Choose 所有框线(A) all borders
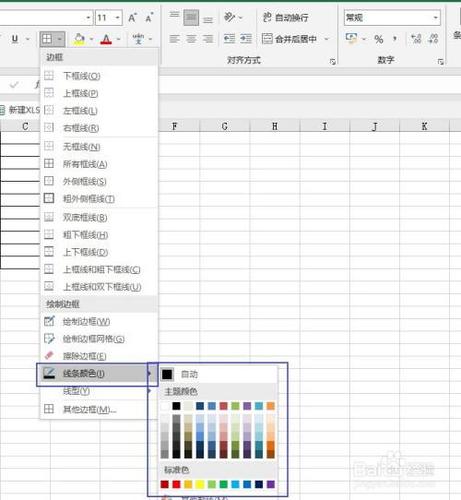The image size is (461, 500). (99, 164)
